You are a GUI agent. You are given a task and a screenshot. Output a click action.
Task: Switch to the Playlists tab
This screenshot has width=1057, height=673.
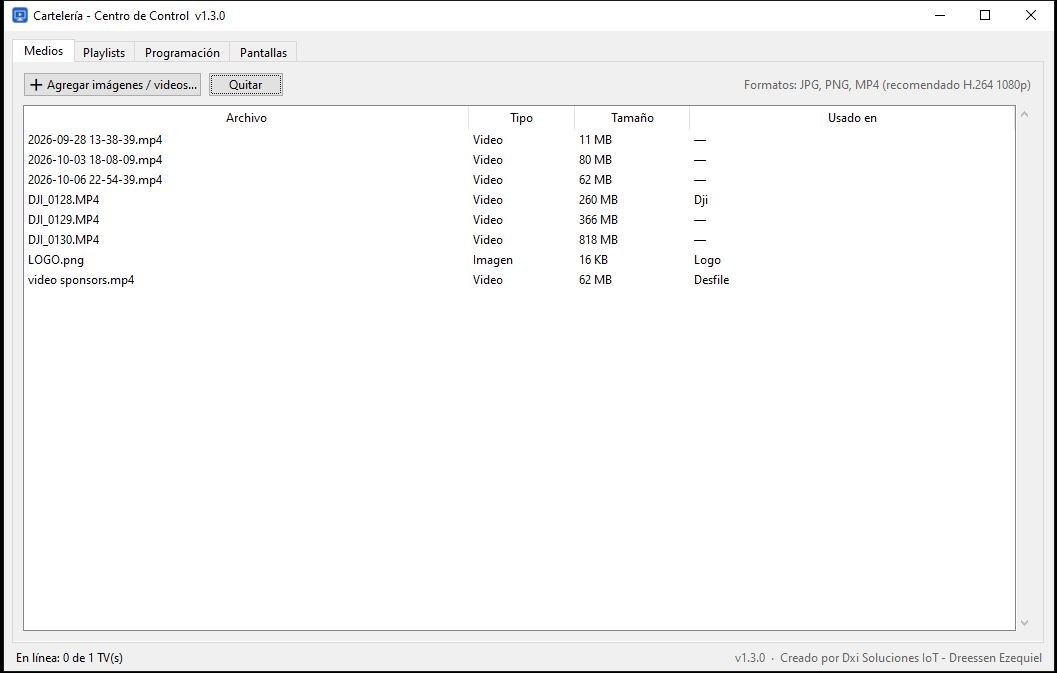[104, 52]
